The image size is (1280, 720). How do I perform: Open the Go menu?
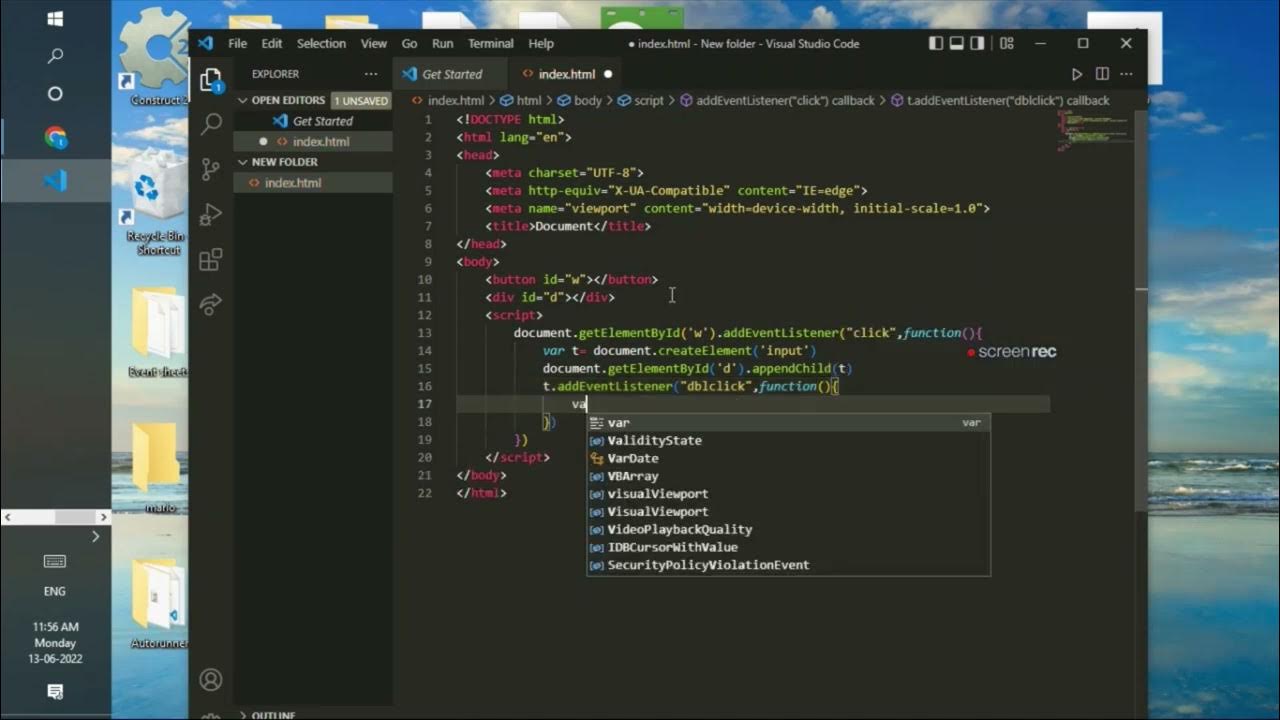(x=409, y=43)
